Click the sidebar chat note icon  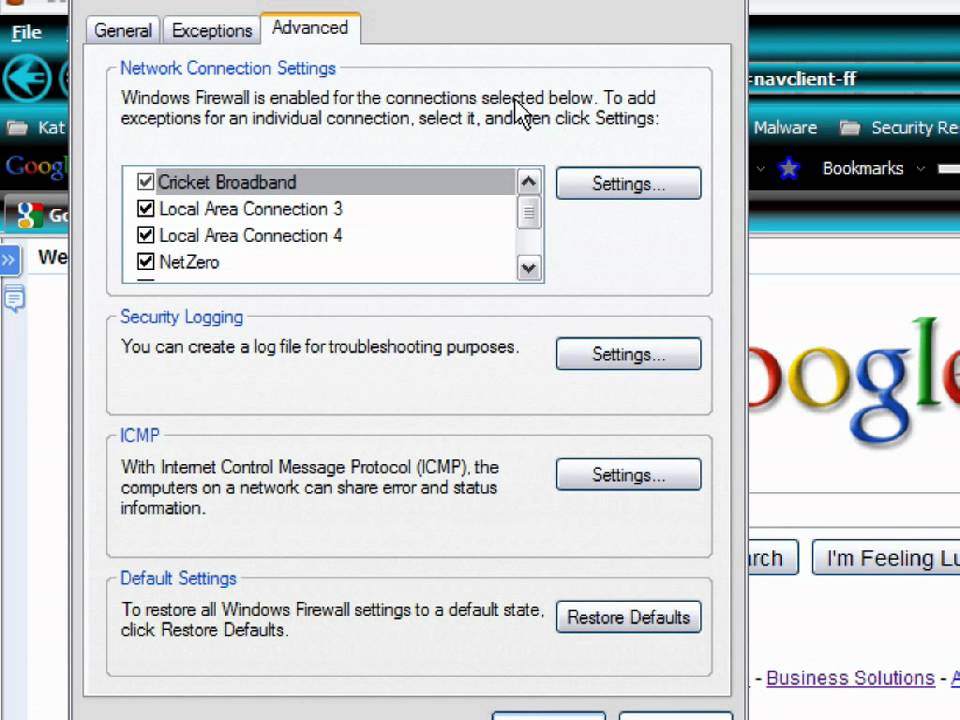[x=13, y=299]
